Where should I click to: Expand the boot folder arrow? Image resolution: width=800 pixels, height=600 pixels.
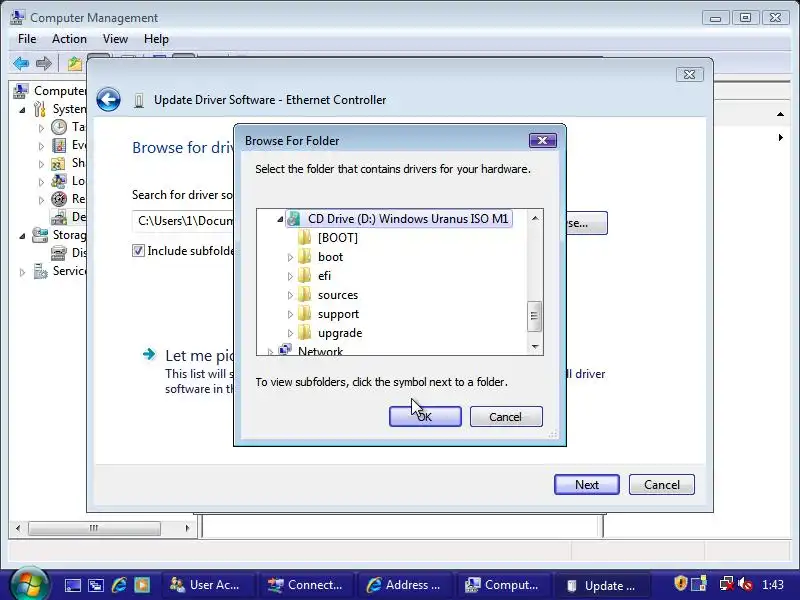[x=290, y=257]
